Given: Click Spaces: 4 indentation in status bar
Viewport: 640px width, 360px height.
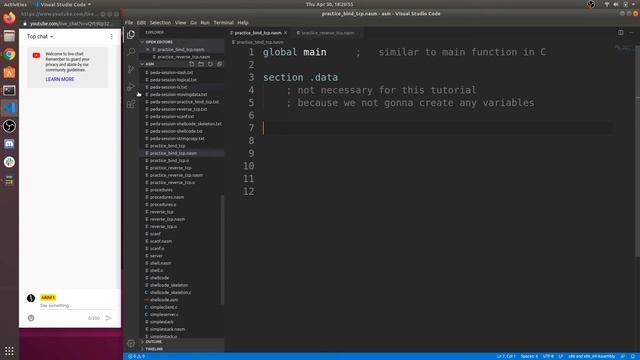Looking at the screenshot, I should coord(529,356).
